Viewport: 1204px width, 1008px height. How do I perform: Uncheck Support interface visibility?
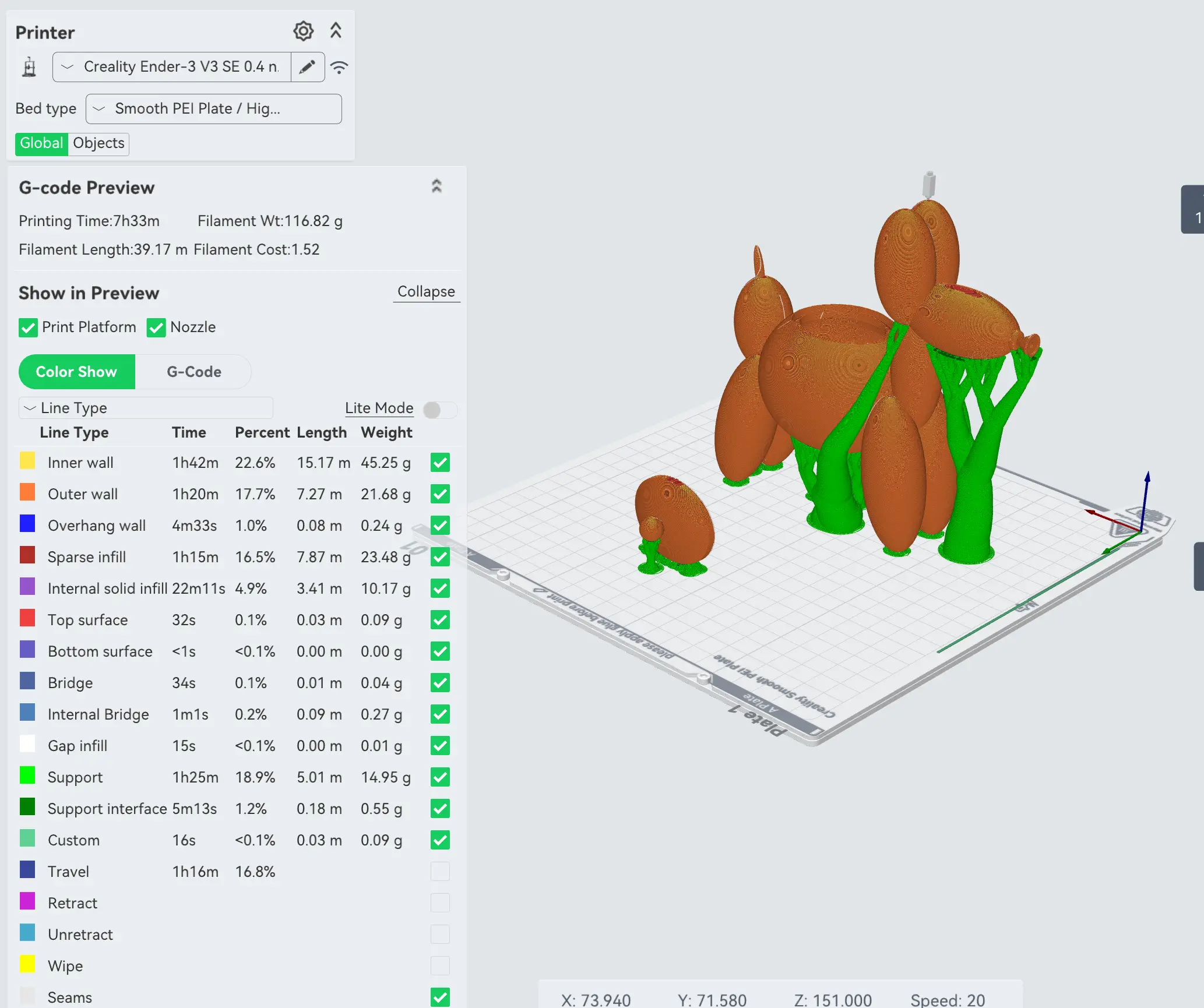pyautogui.click(x=440, y=809)
